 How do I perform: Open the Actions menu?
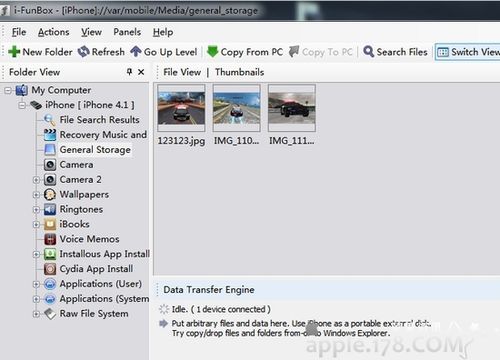(x=53, y=32)
